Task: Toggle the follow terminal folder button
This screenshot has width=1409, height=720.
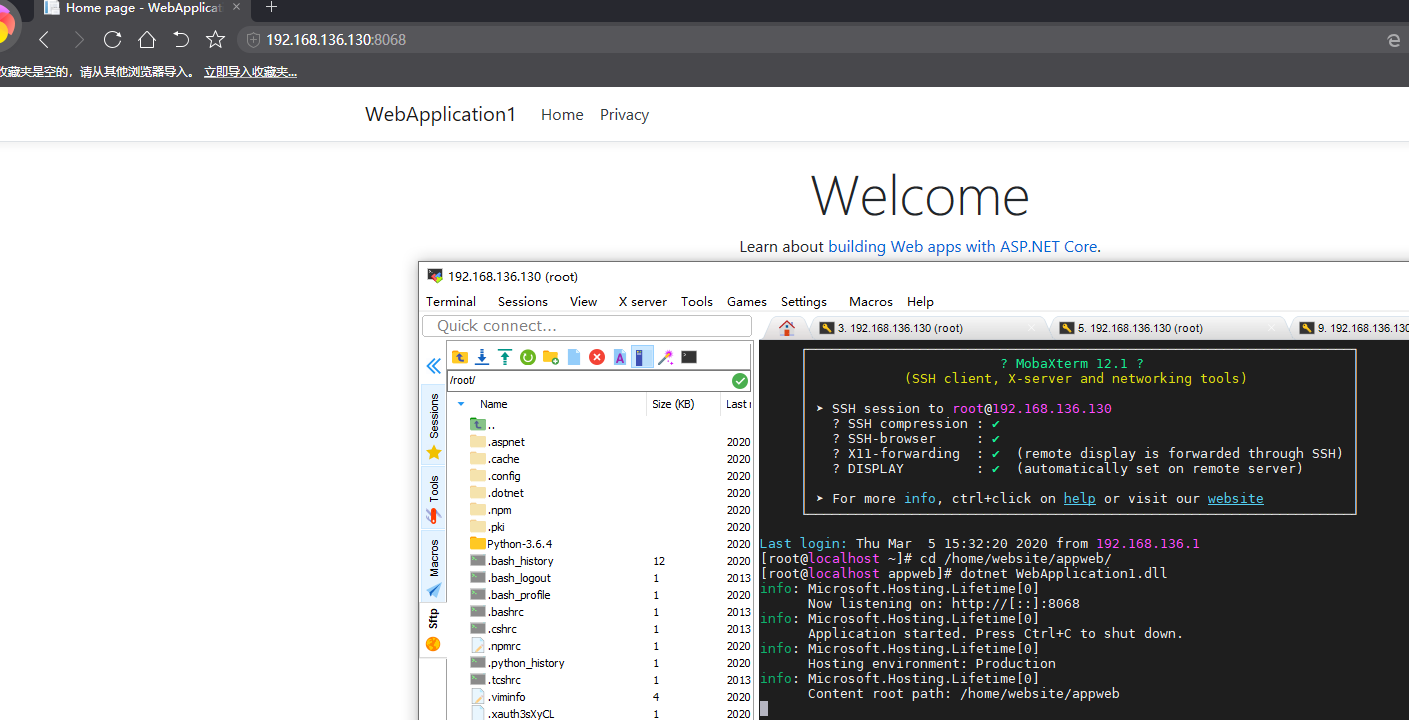Action: [642, 357]
